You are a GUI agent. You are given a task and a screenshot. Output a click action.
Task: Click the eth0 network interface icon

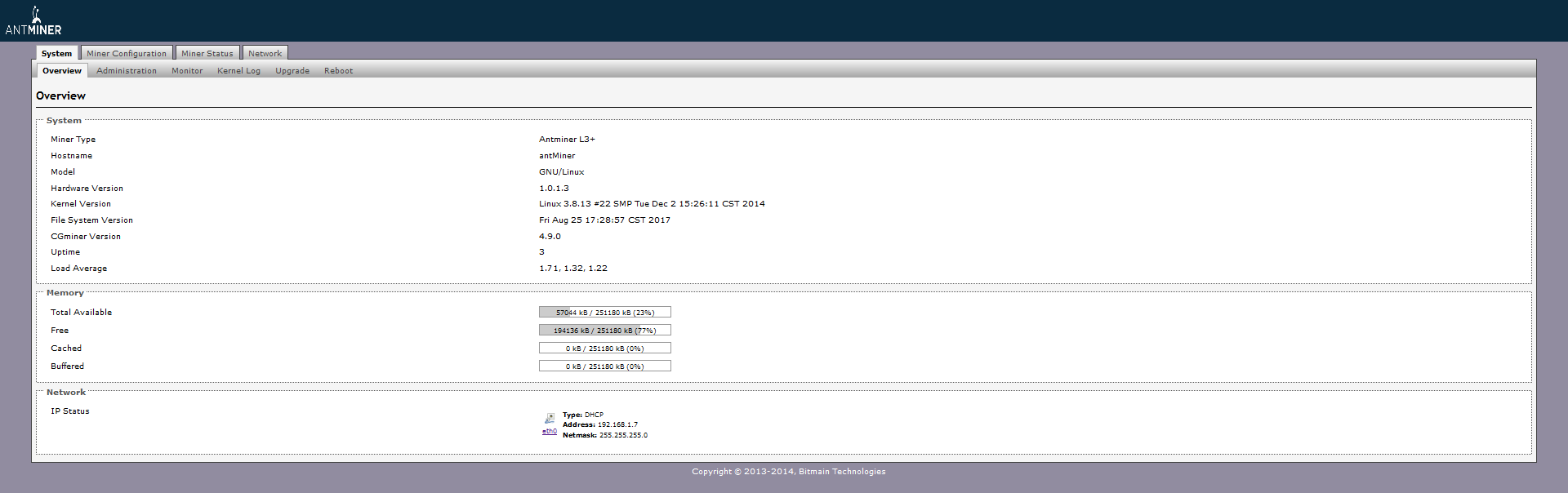click(550, 419)
